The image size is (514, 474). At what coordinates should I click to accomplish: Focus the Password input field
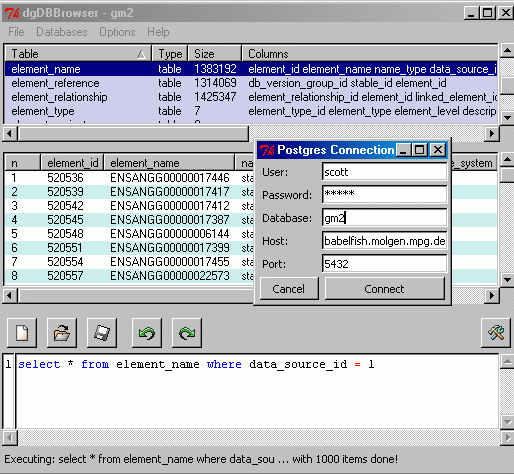384,194
